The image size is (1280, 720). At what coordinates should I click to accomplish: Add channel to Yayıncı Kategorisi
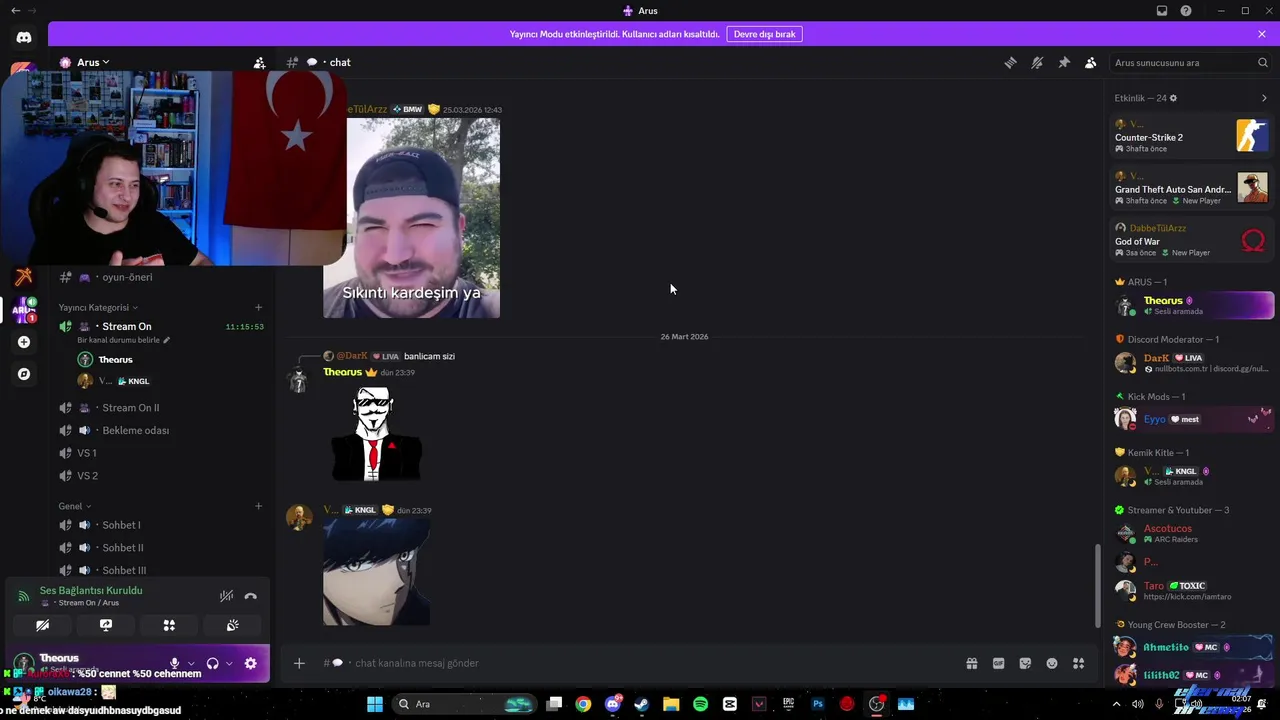pyautogui.click(x=258, y=307)
